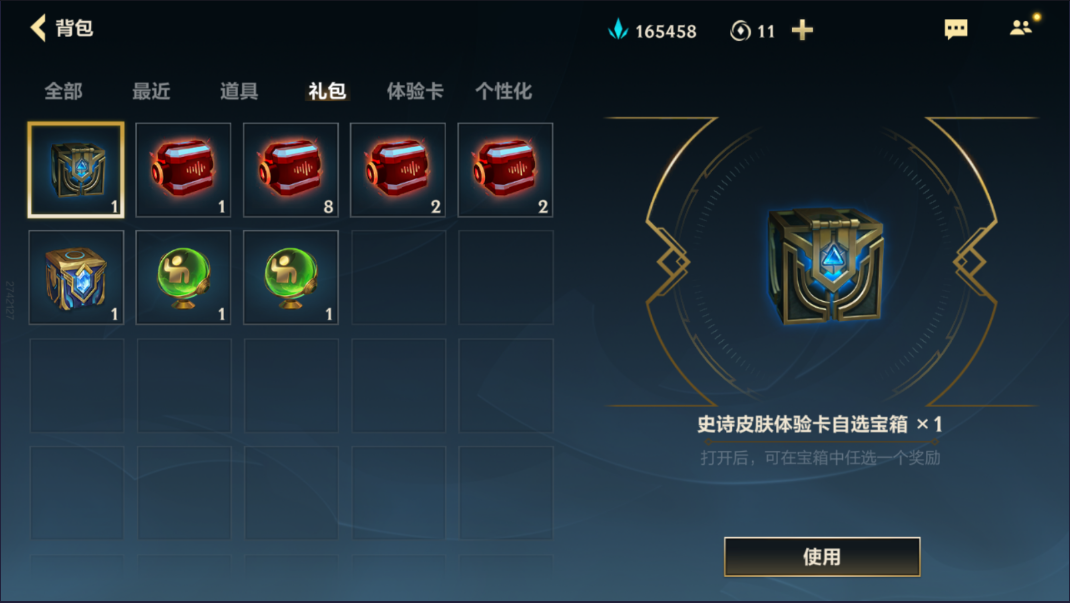Screen dimensions: 1070x603
Task: Click the 使用 button
Action: tap(822, 557)
